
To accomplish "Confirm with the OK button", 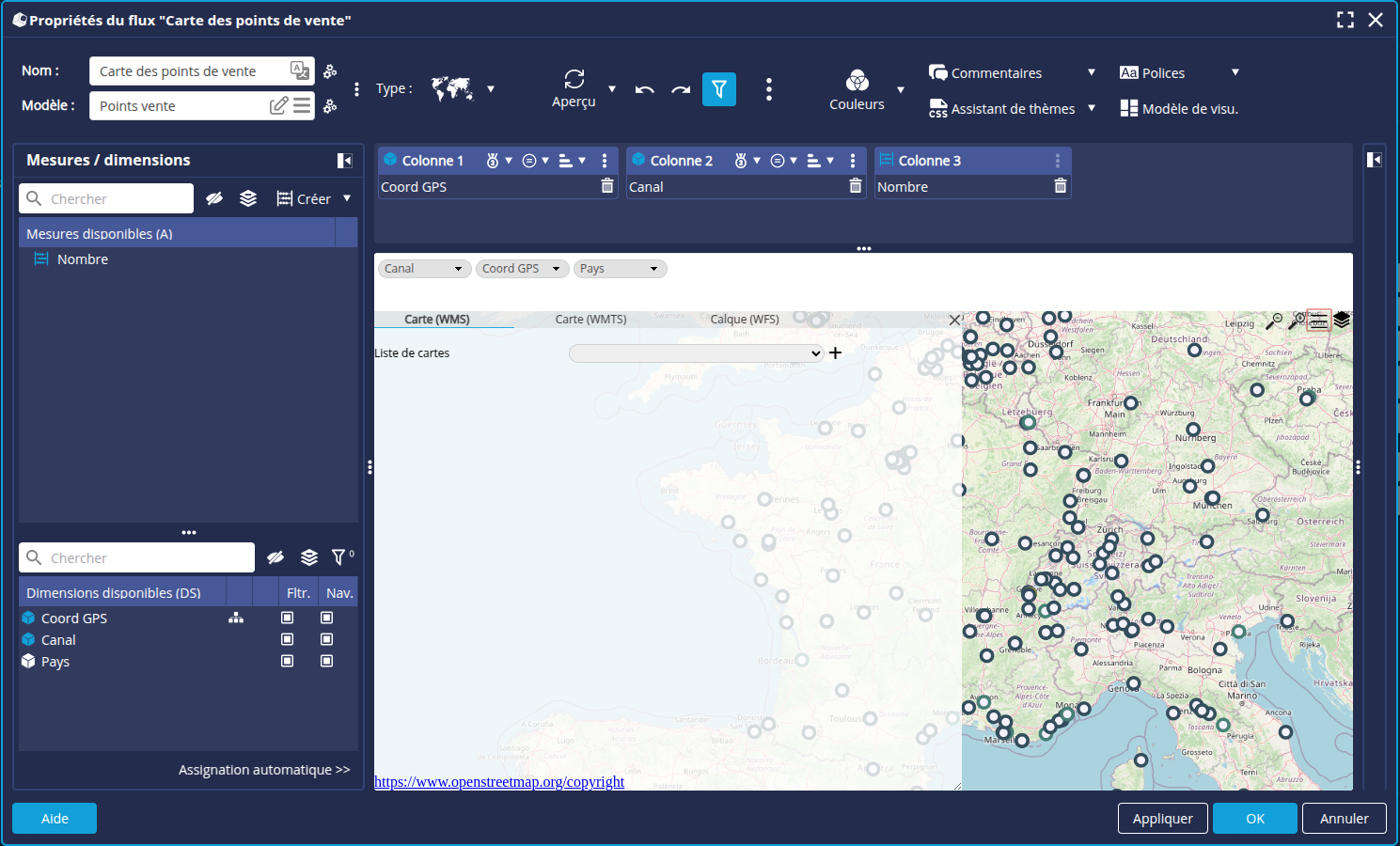I will click(x=1255, y=819).
